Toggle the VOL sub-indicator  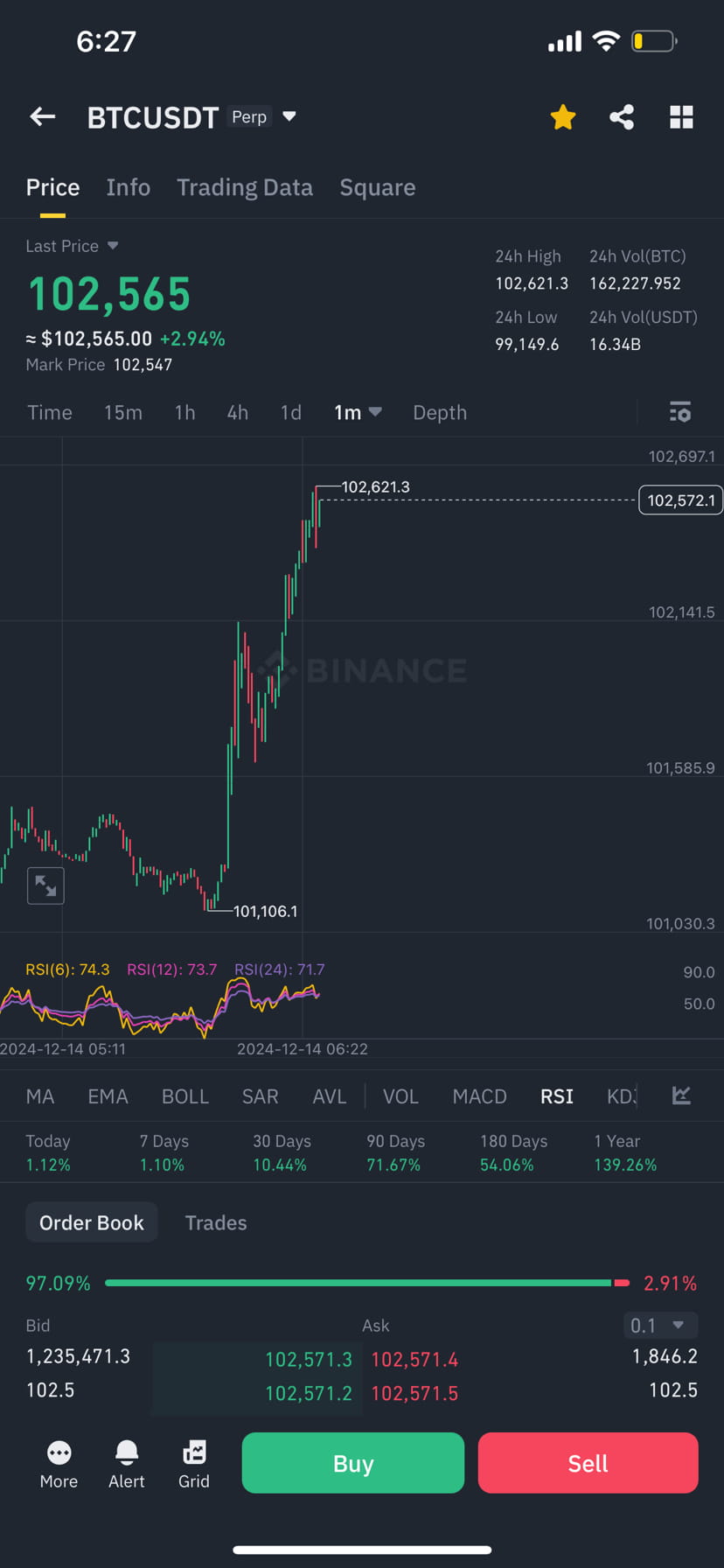[x=400, y=1096]
